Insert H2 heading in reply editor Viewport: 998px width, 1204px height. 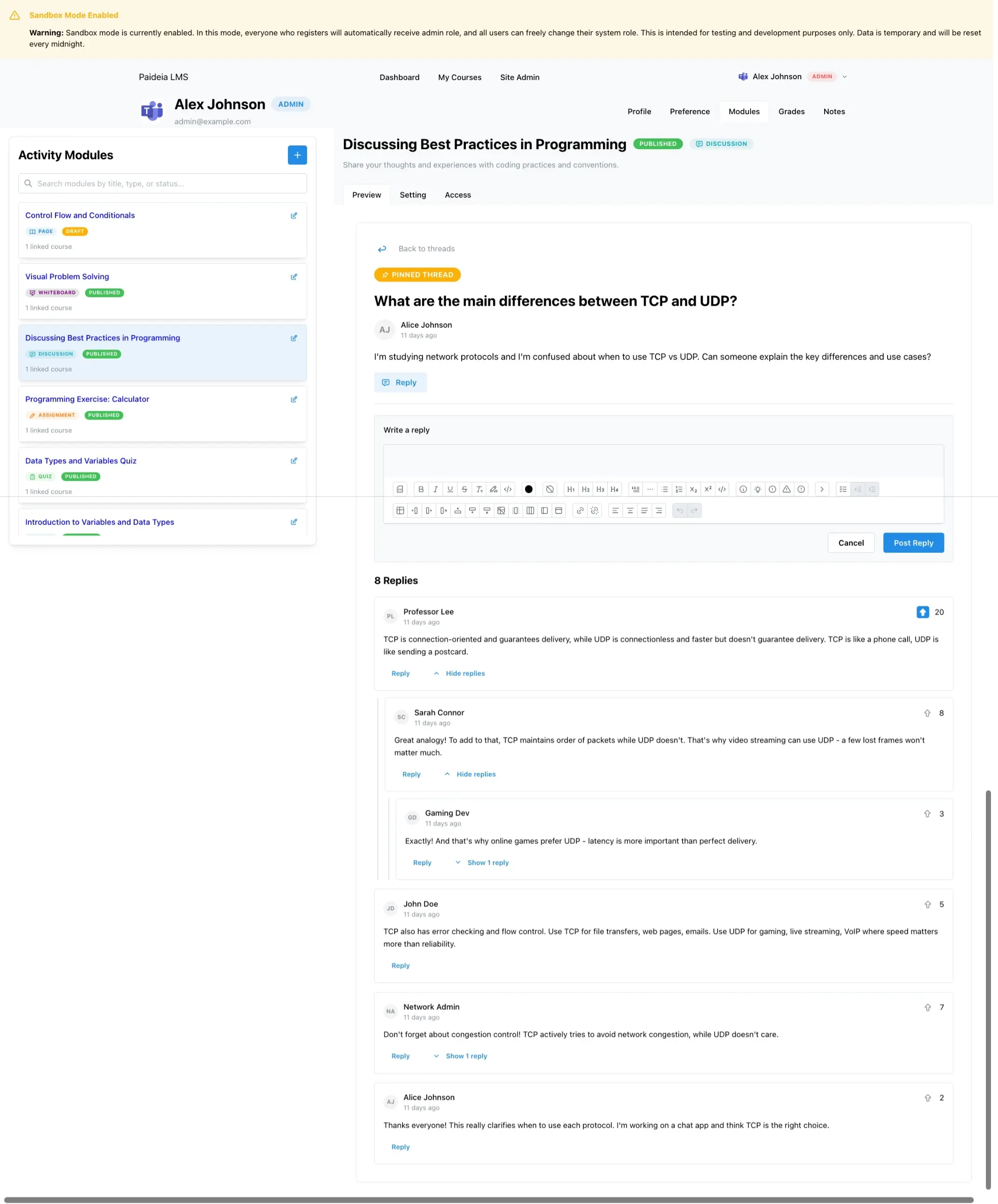point(585,489)
